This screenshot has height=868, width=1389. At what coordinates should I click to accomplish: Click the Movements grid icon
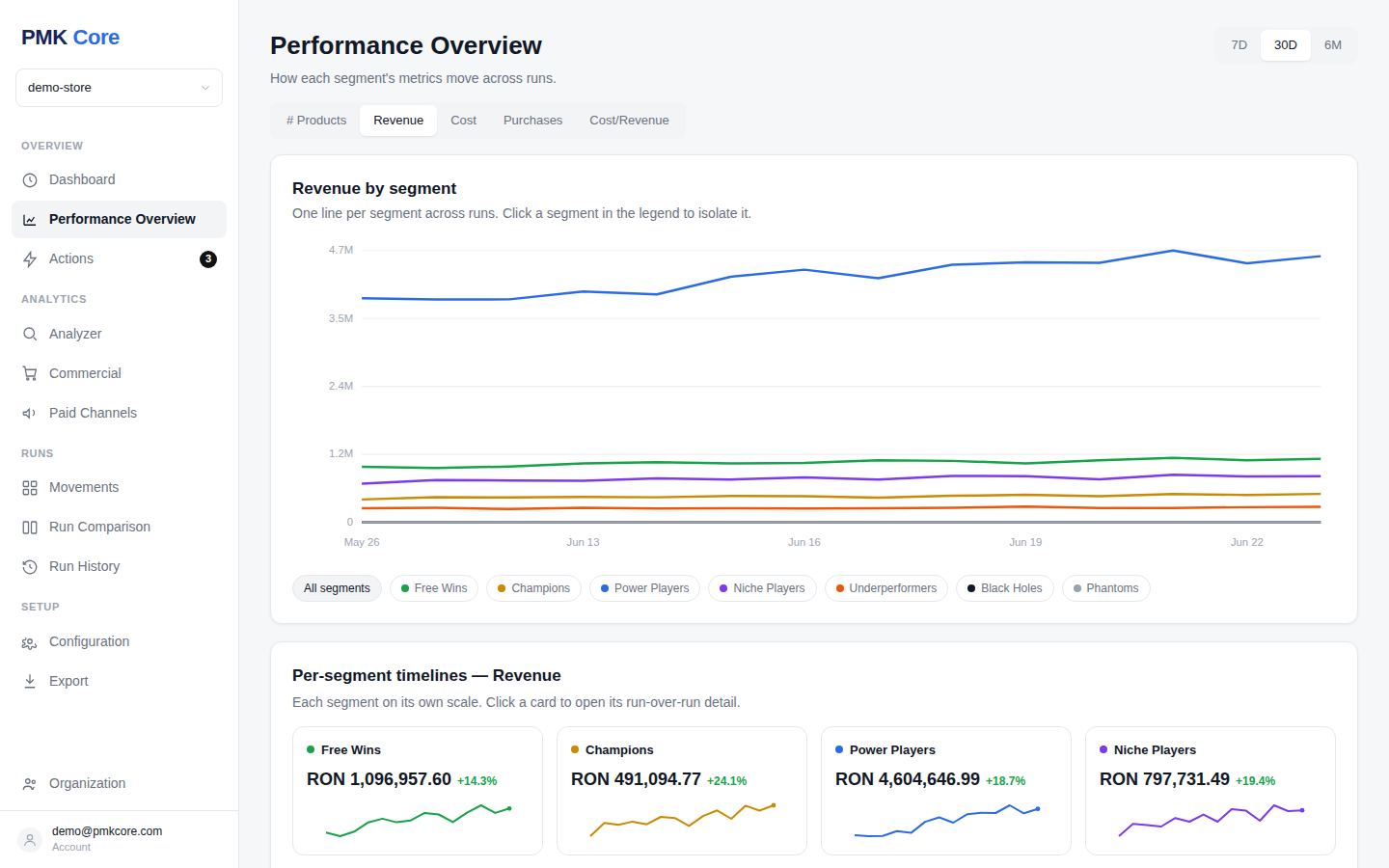(x=30, y=488)
